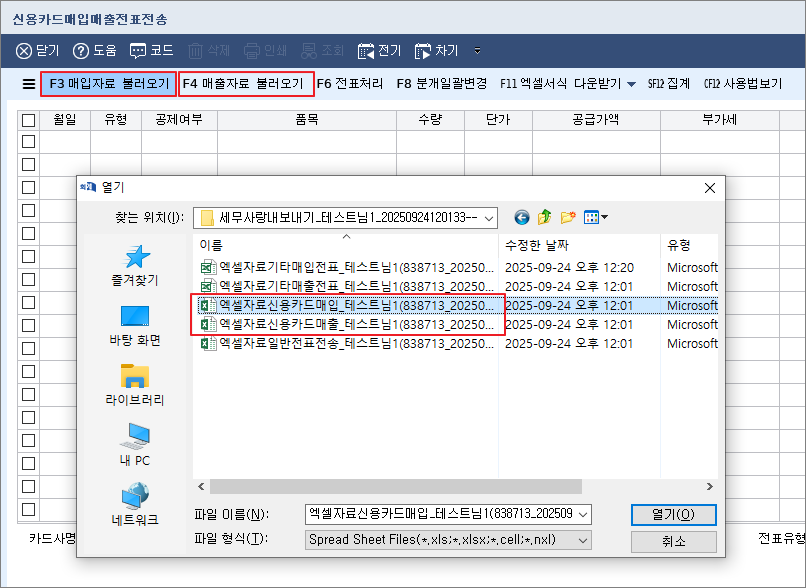Check the second row checkbox below the header
The image size is (806, 588).
30,164
